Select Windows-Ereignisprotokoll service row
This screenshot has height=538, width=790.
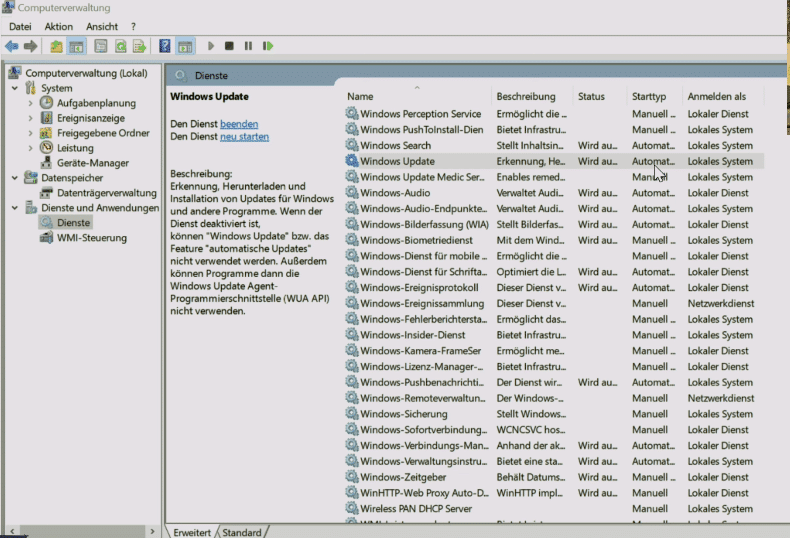pyautogui.click(x=554, y=288)
